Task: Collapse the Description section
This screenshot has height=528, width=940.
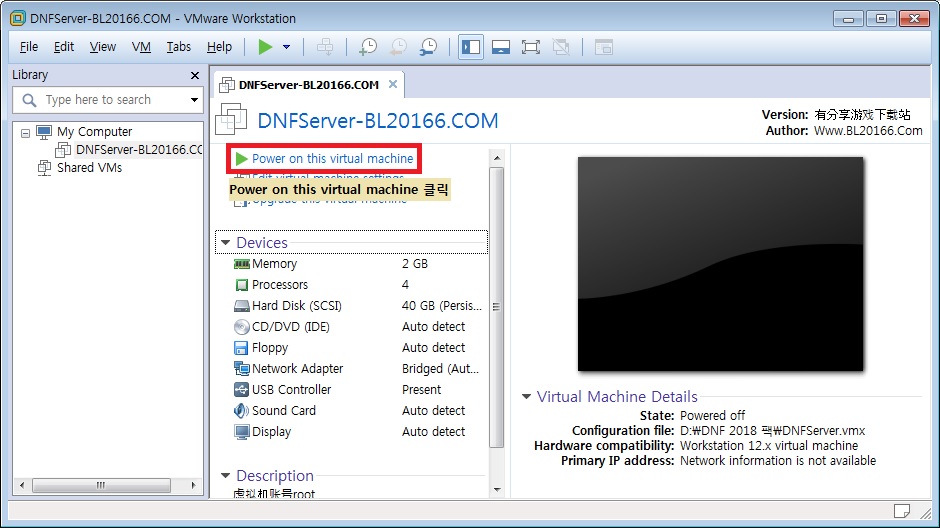Action: coord(225,475)
